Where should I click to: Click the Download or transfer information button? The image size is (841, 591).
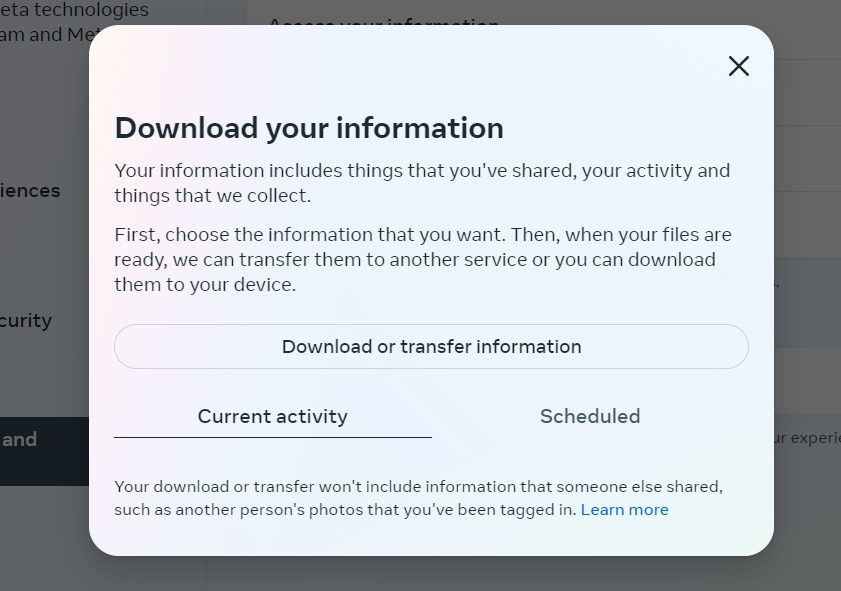[x=431, y=346]
